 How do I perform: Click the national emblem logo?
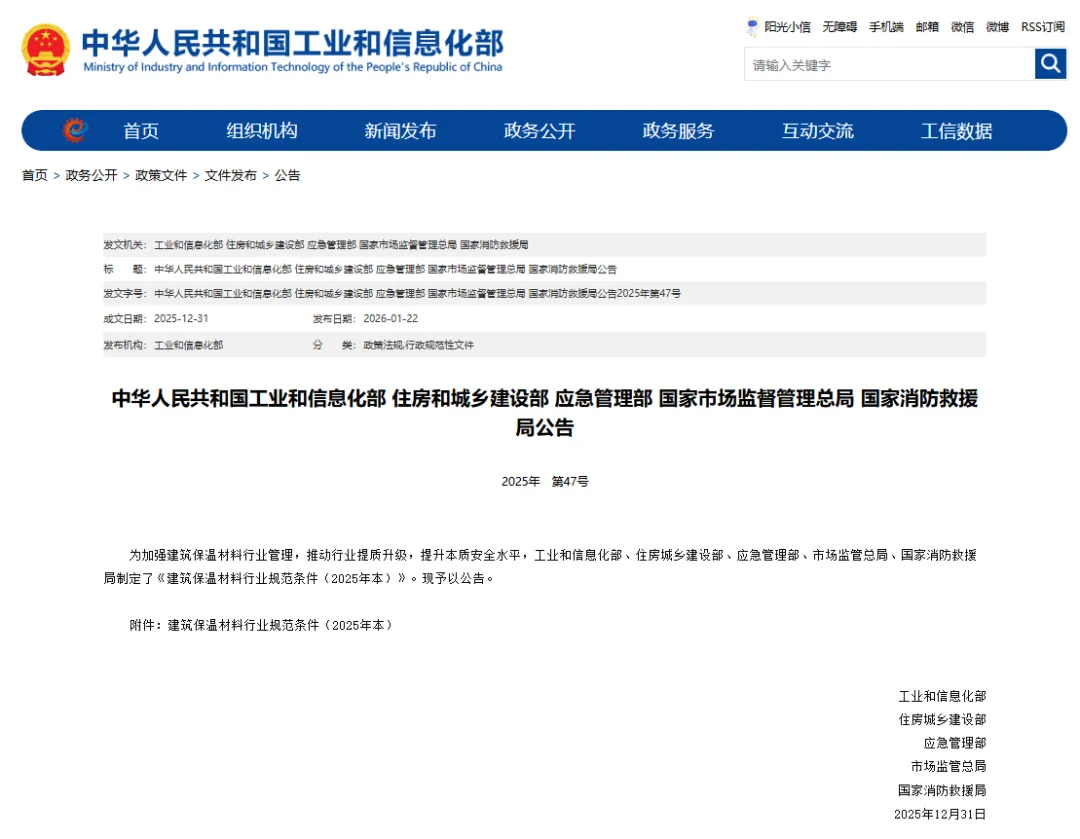pos(45,50)
